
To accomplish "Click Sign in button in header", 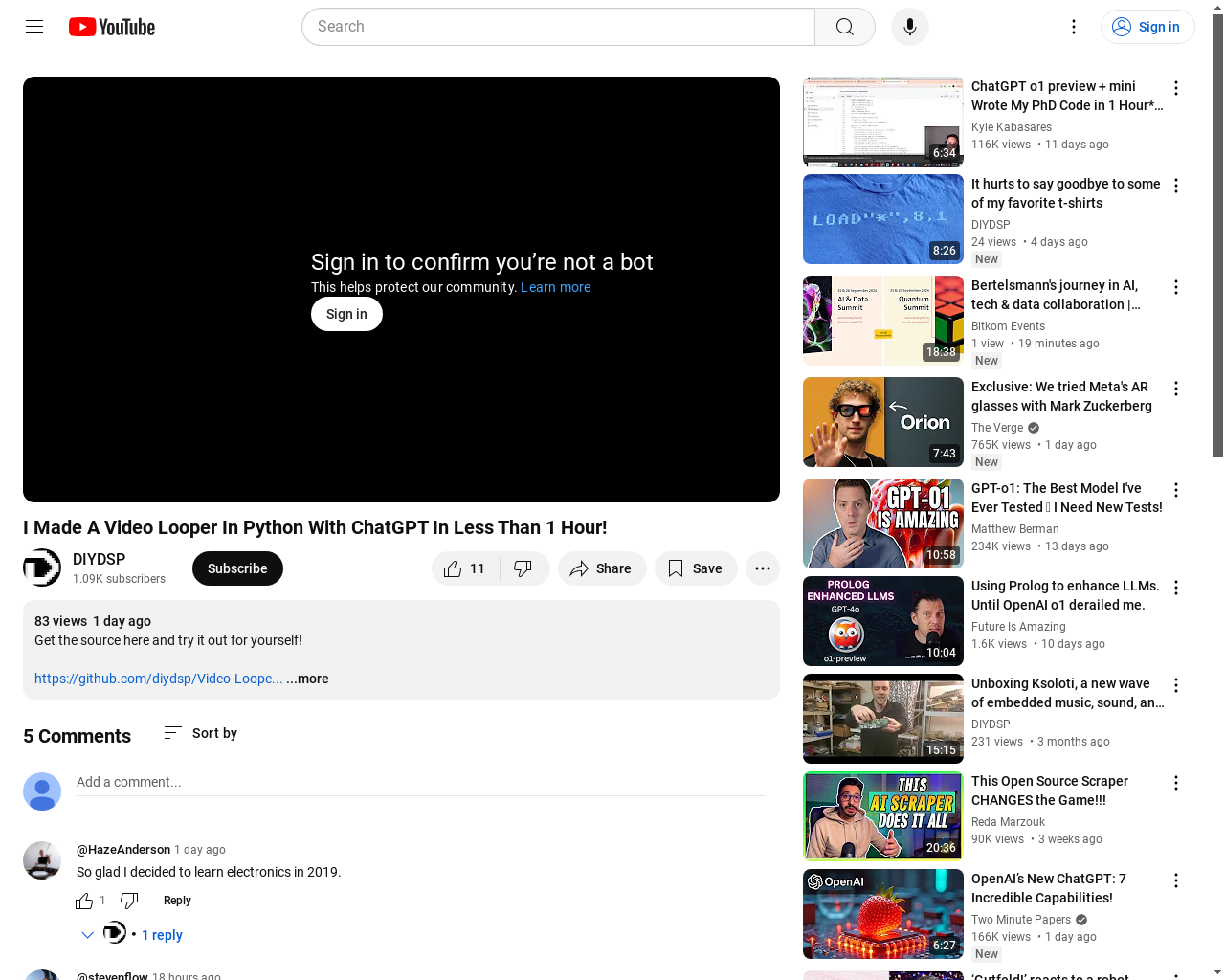I will pyautogui.click(x=1147, y=27).
